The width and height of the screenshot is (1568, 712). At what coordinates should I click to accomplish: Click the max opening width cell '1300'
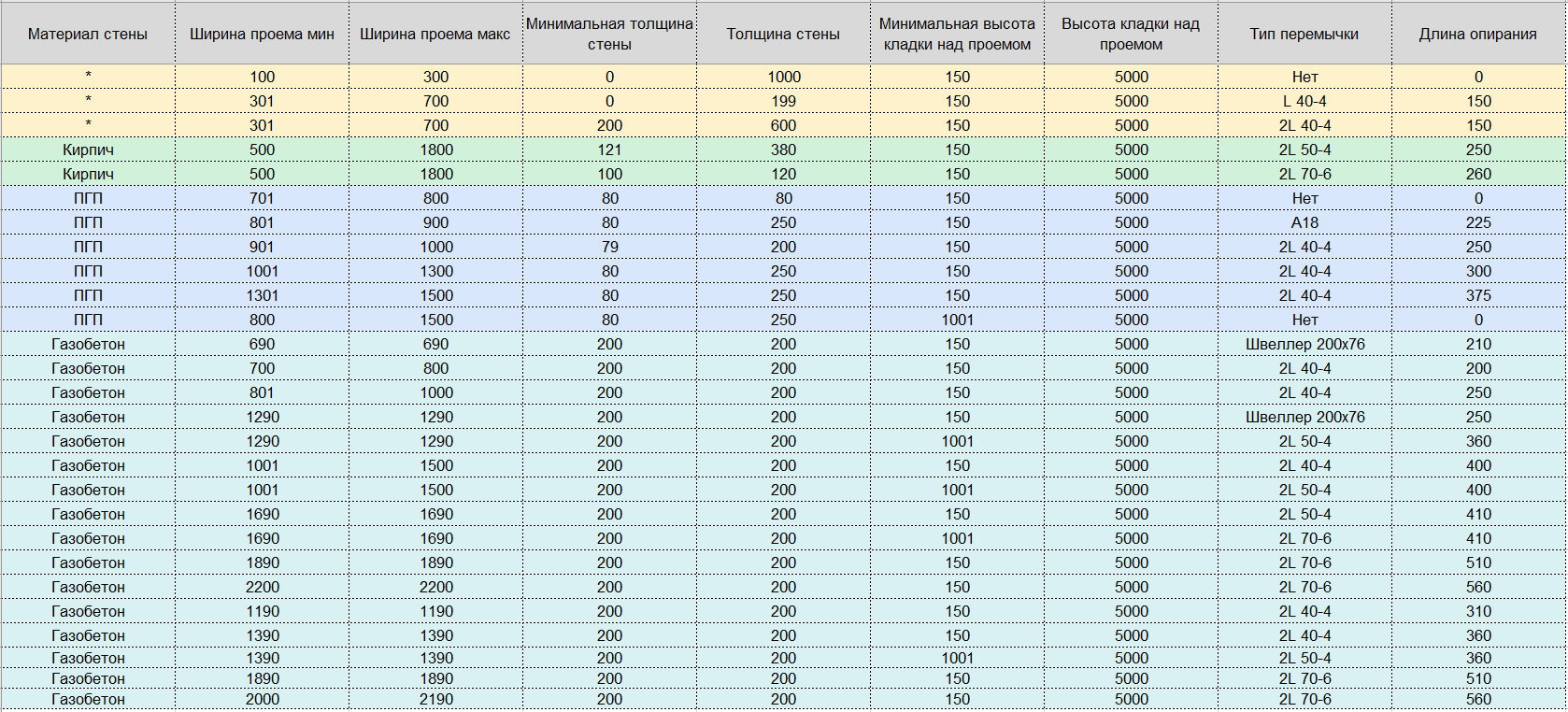point(435,271)
